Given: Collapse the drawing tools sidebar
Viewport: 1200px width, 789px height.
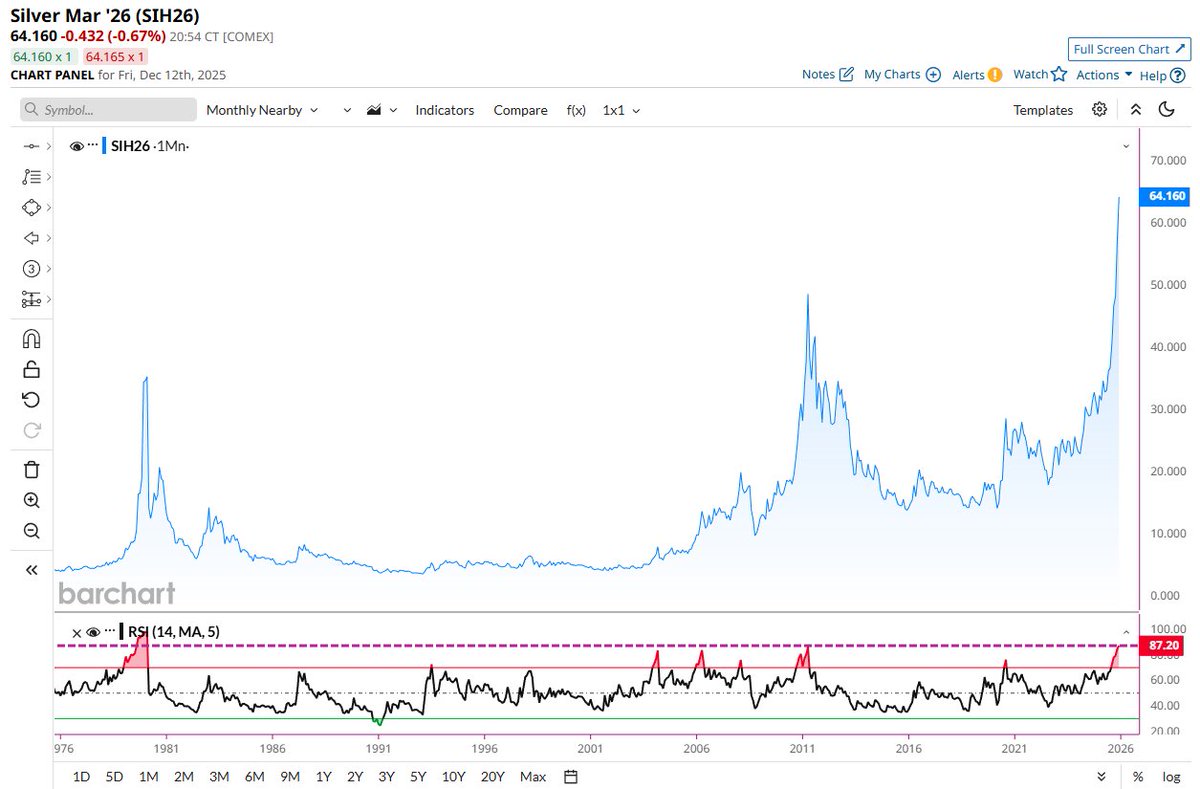Looking at the screenshot, I should point(31,569).
